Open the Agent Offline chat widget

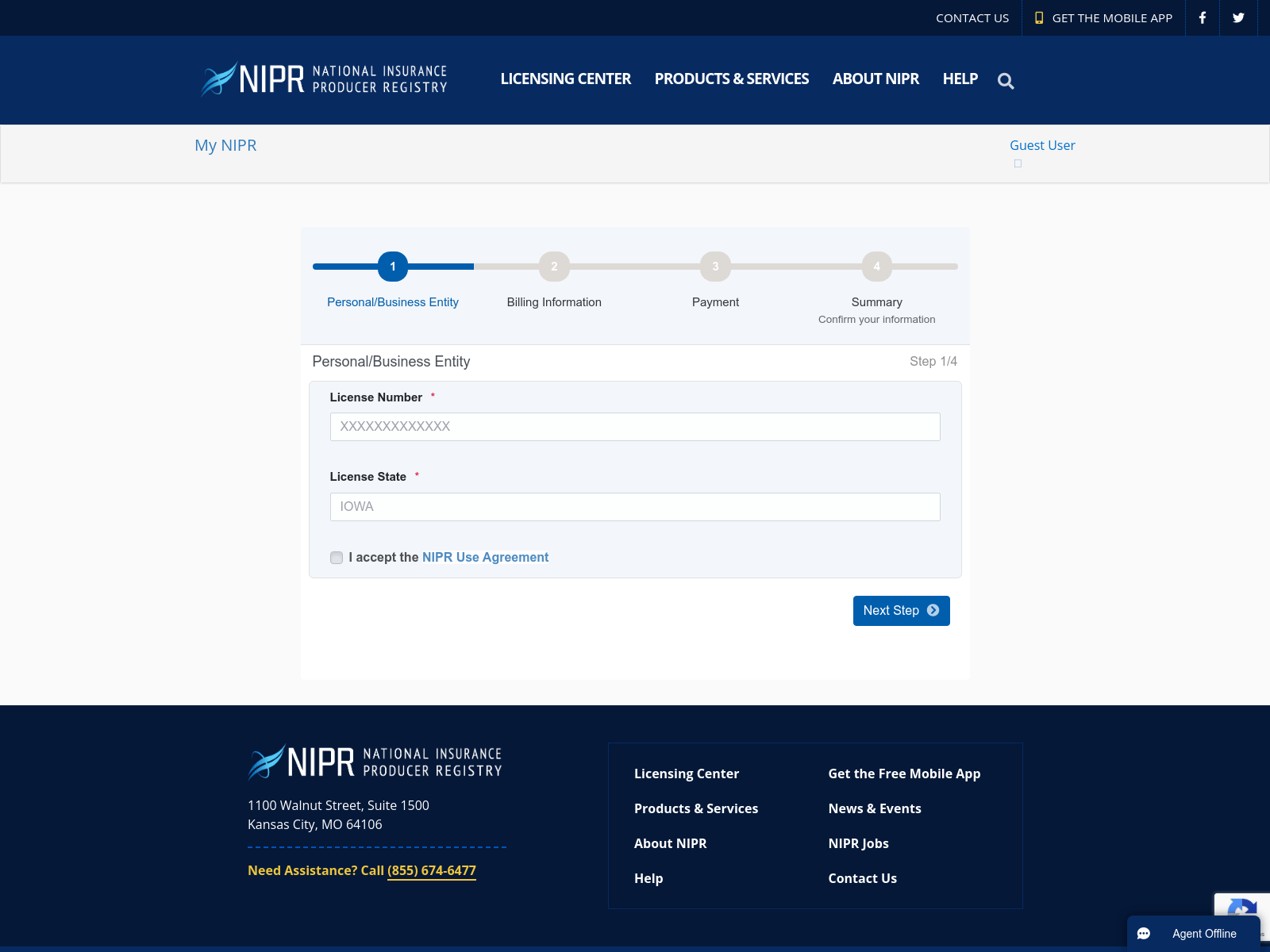1193,934
